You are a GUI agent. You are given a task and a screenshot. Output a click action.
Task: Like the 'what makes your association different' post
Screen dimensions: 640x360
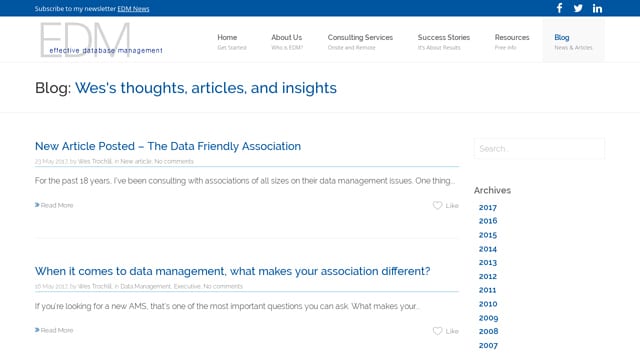point(445,331)
